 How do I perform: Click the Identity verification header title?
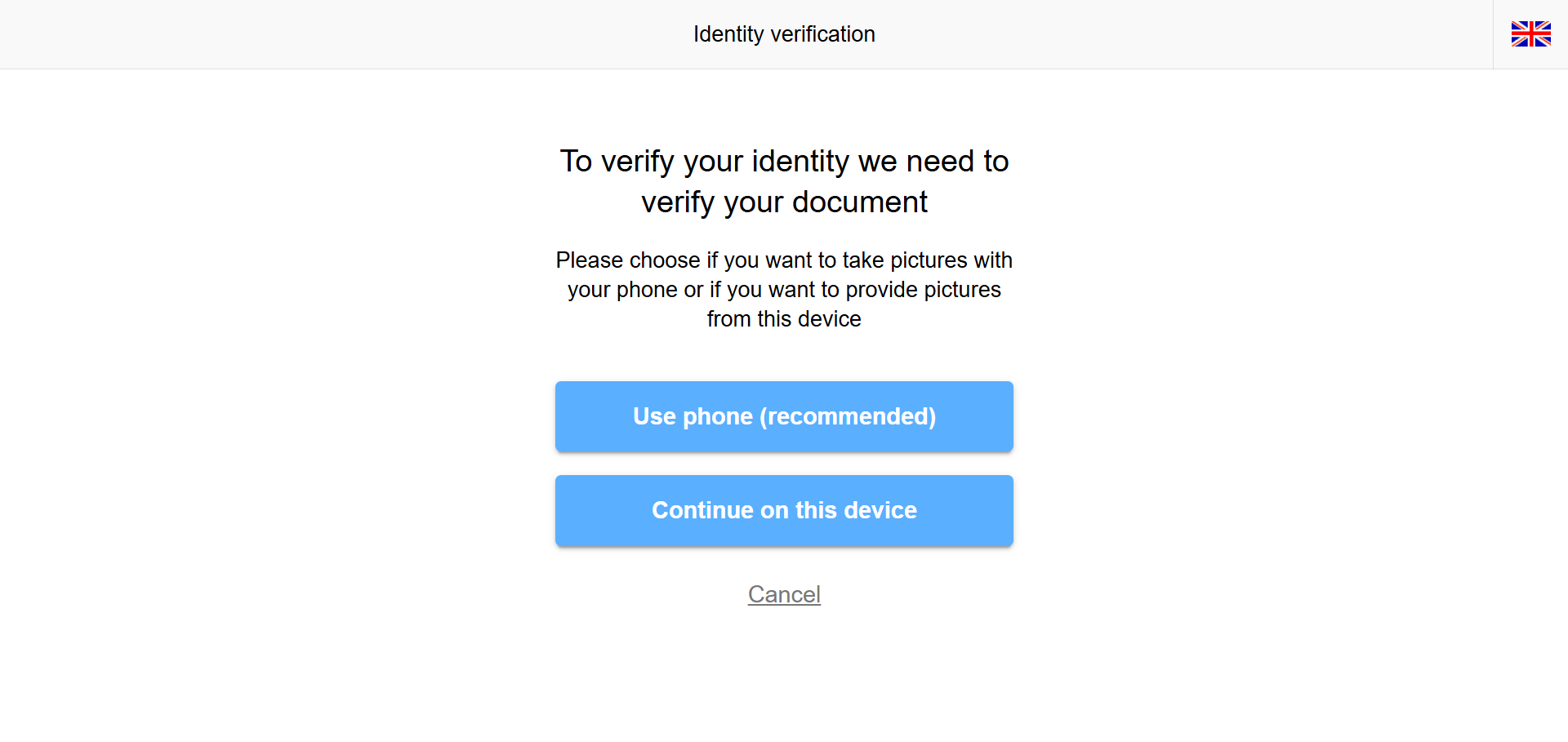tap(784, 33)
